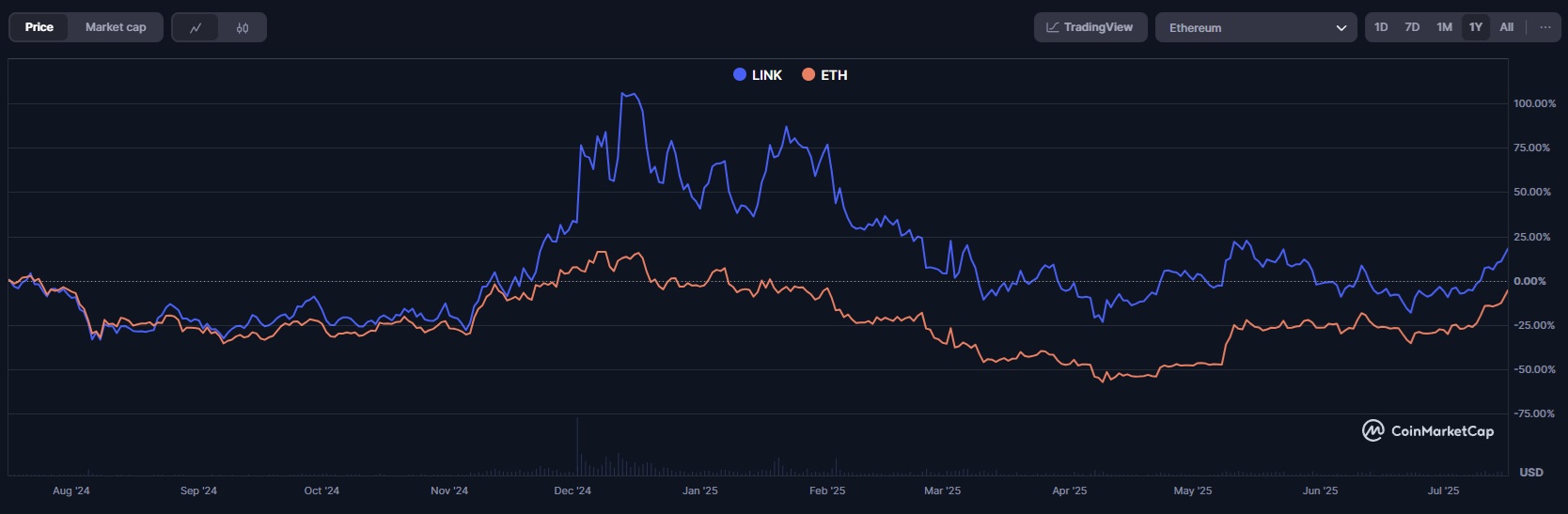Set the range to 1D
Viewport: 1568px width, 514px height.
tap(1381, 27)
